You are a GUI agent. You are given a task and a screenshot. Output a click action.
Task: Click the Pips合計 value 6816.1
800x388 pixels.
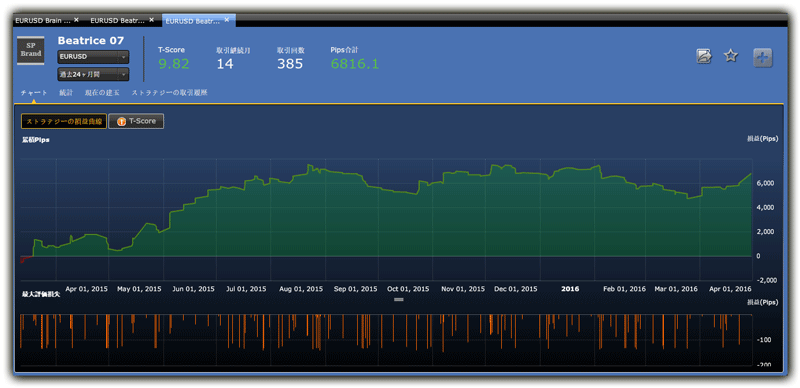point(355,64)
